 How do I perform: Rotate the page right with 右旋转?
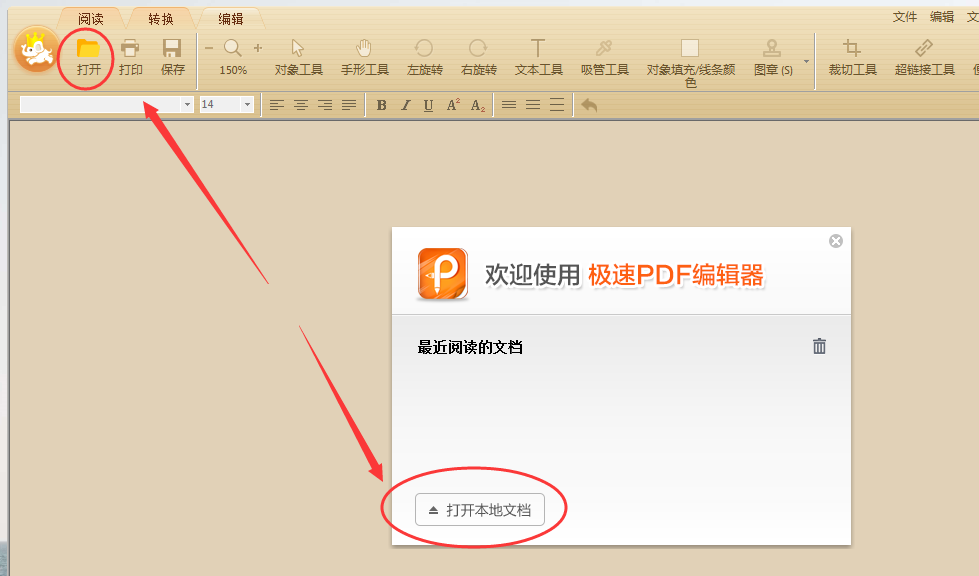point(478,57)
